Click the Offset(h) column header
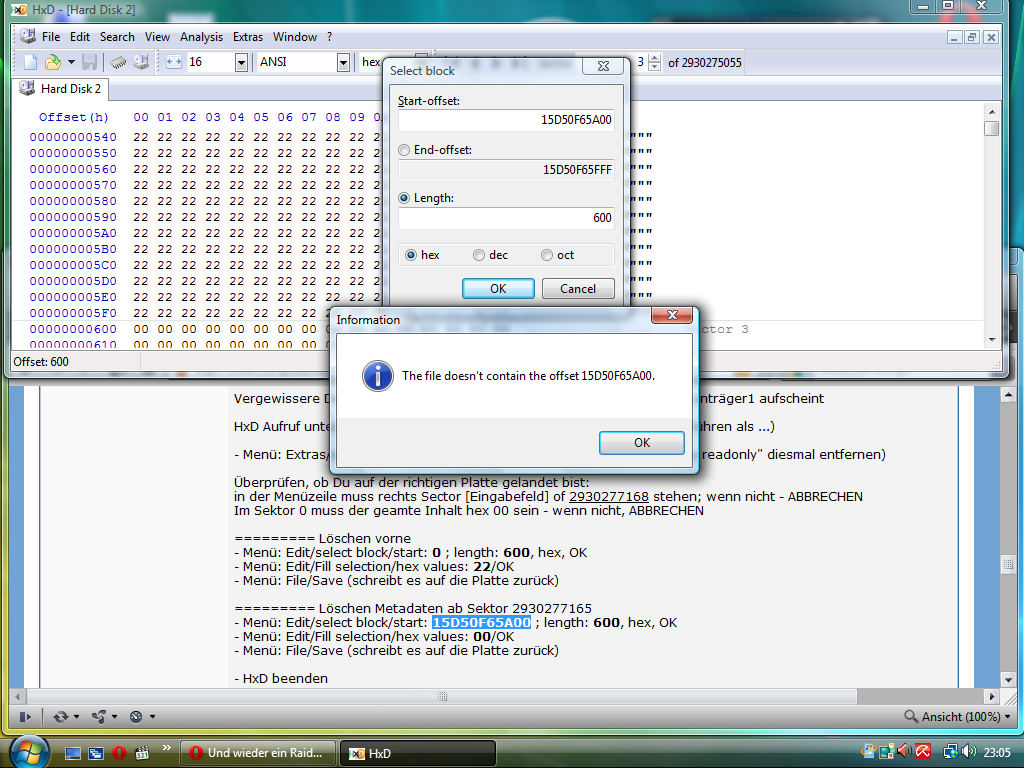 pos(73,118)
